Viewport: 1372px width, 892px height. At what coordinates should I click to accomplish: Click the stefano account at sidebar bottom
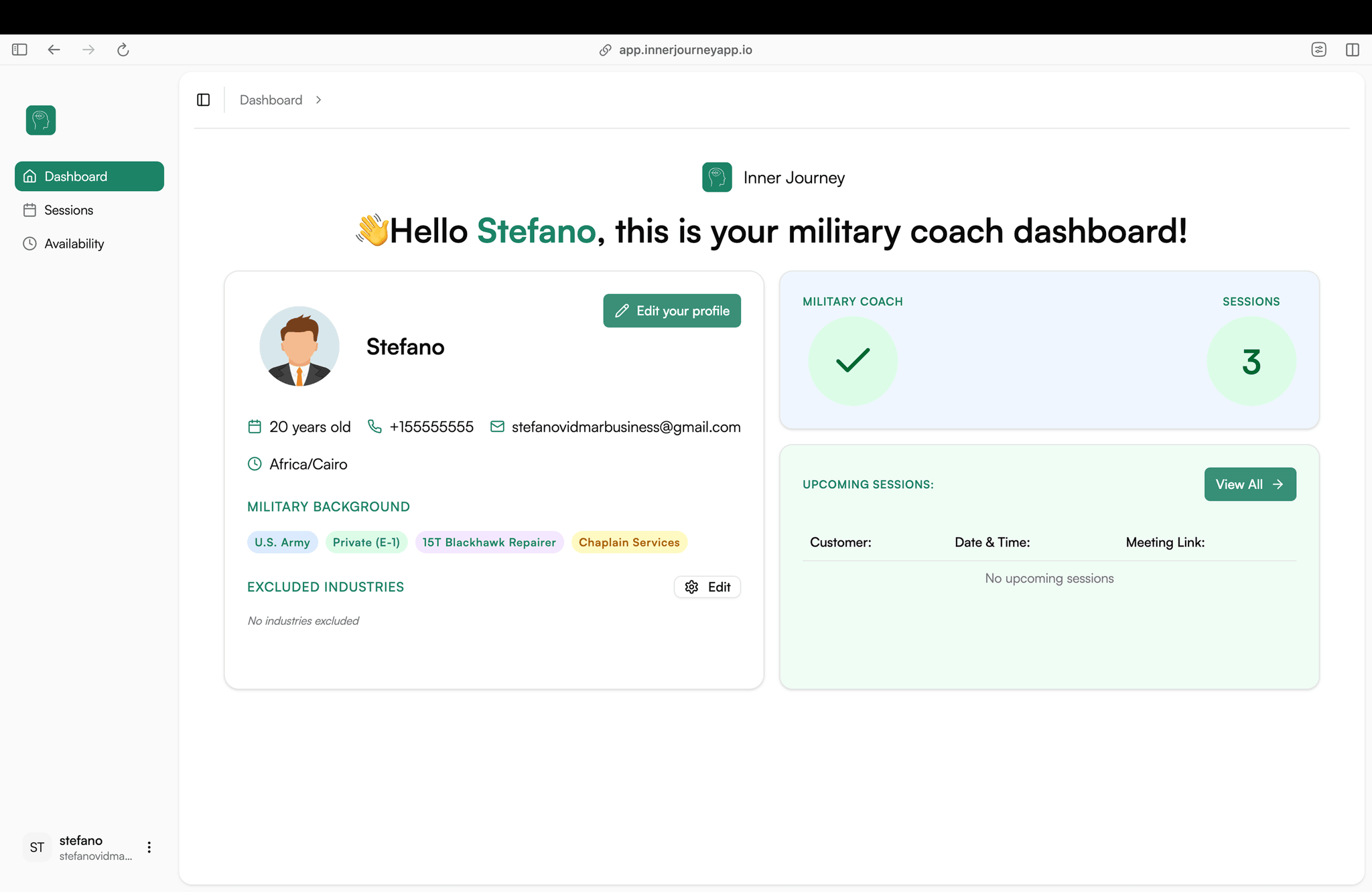[80, 847]
